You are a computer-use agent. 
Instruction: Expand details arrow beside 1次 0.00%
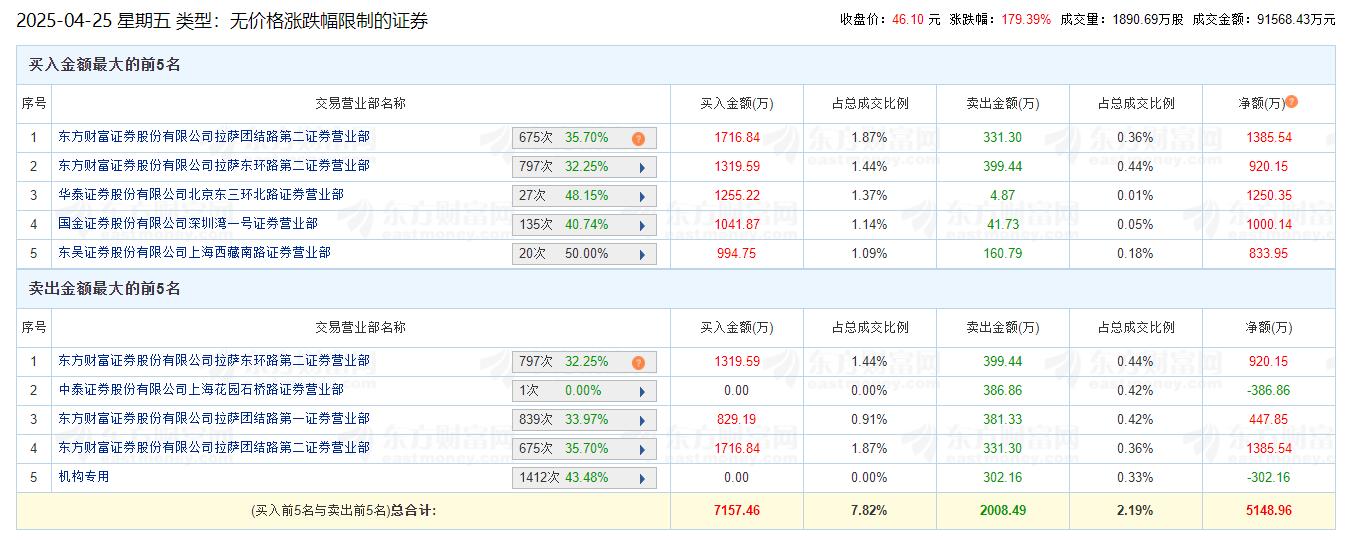(x=641, y=391)
